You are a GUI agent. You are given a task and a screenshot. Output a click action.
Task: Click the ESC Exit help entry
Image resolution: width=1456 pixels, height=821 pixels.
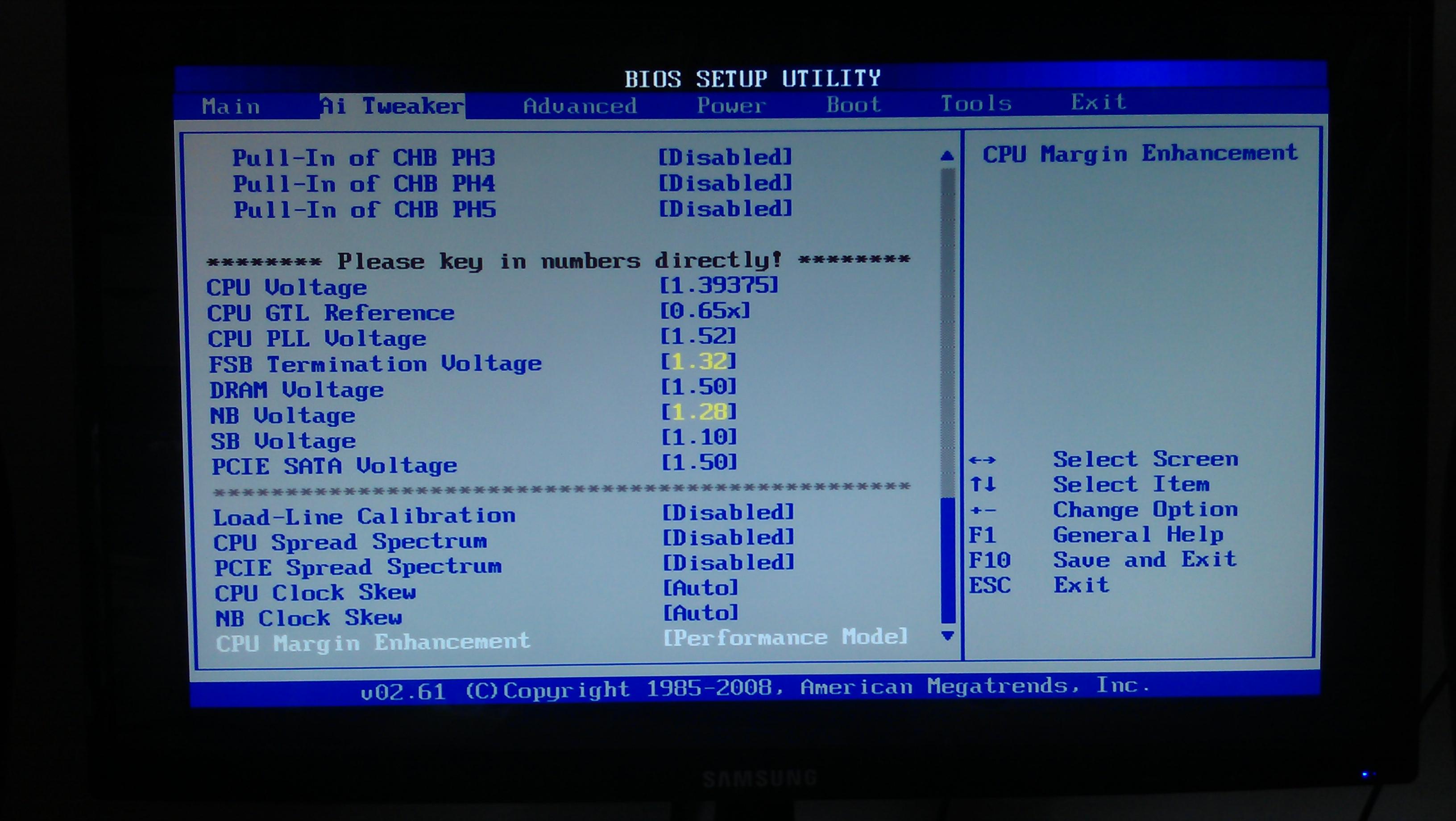coord(1081,585)
